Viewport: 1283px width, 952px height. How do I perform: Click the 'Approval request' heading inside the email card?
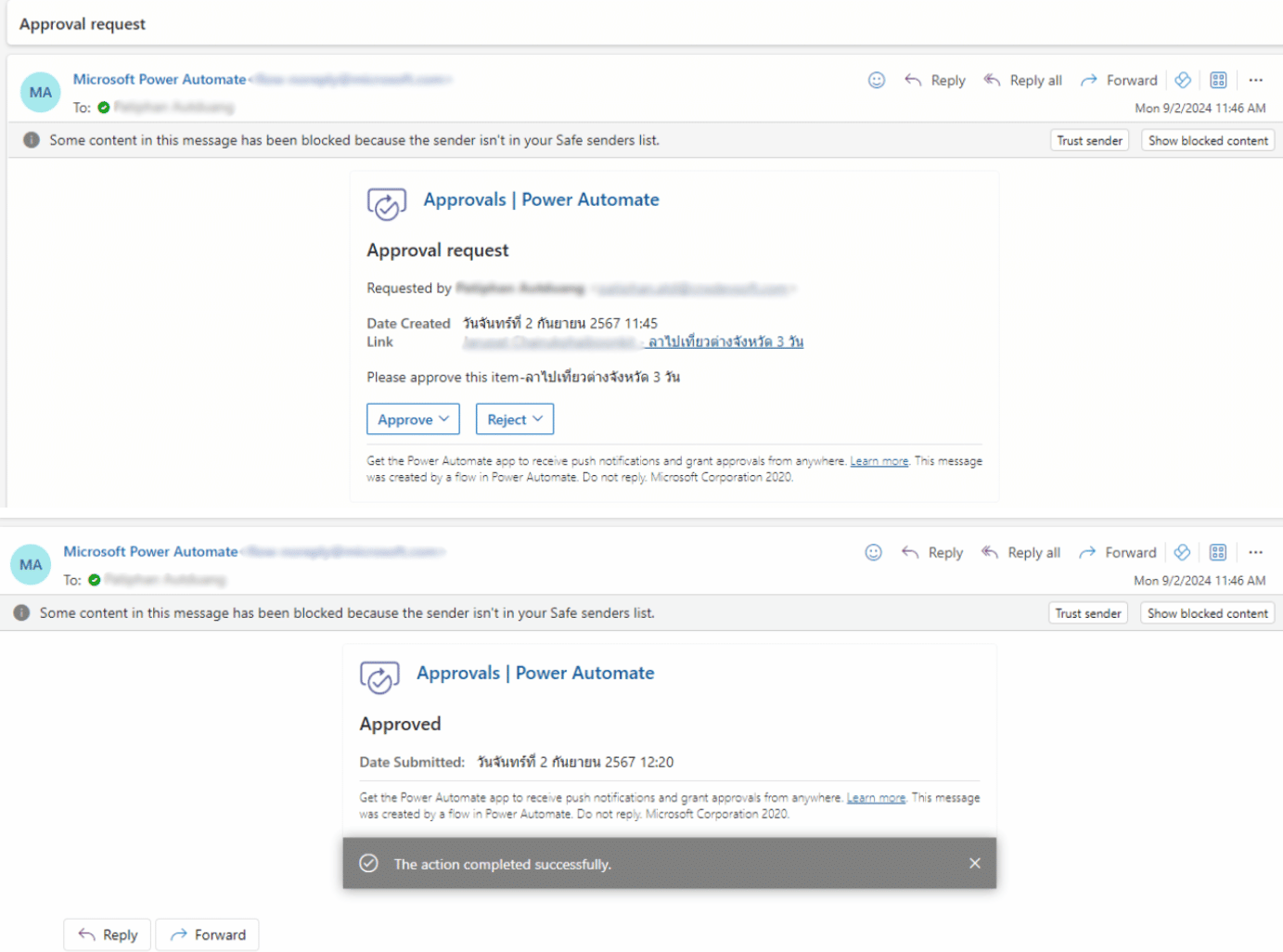tap(438, 251)
